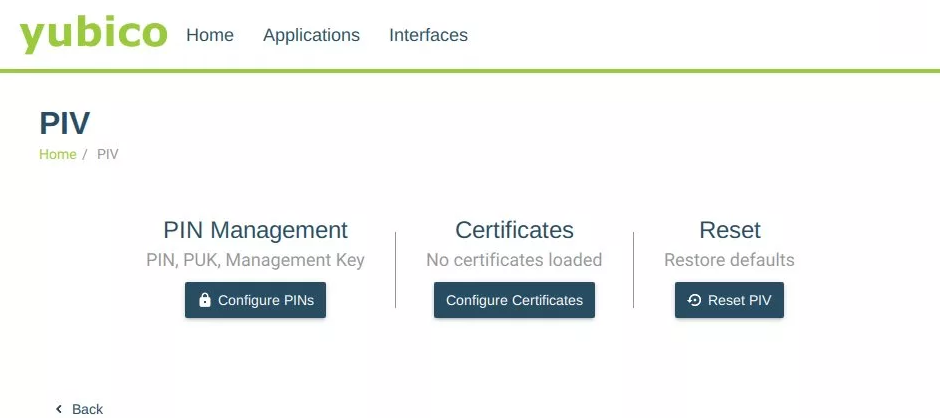Click the "PIN, PUK, Management Key" subtitle
The image size is (940, 418).
point(255,260)
